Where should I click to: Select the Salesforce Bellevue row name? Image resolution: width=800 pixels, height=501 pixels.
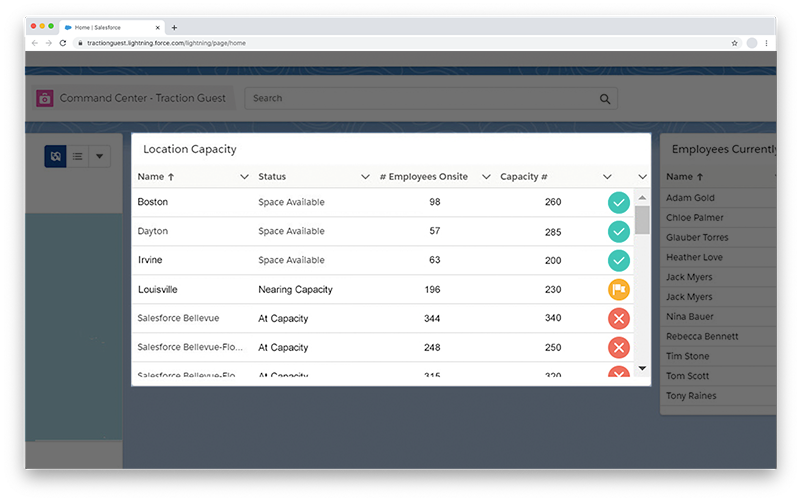[x=178, y=318]
